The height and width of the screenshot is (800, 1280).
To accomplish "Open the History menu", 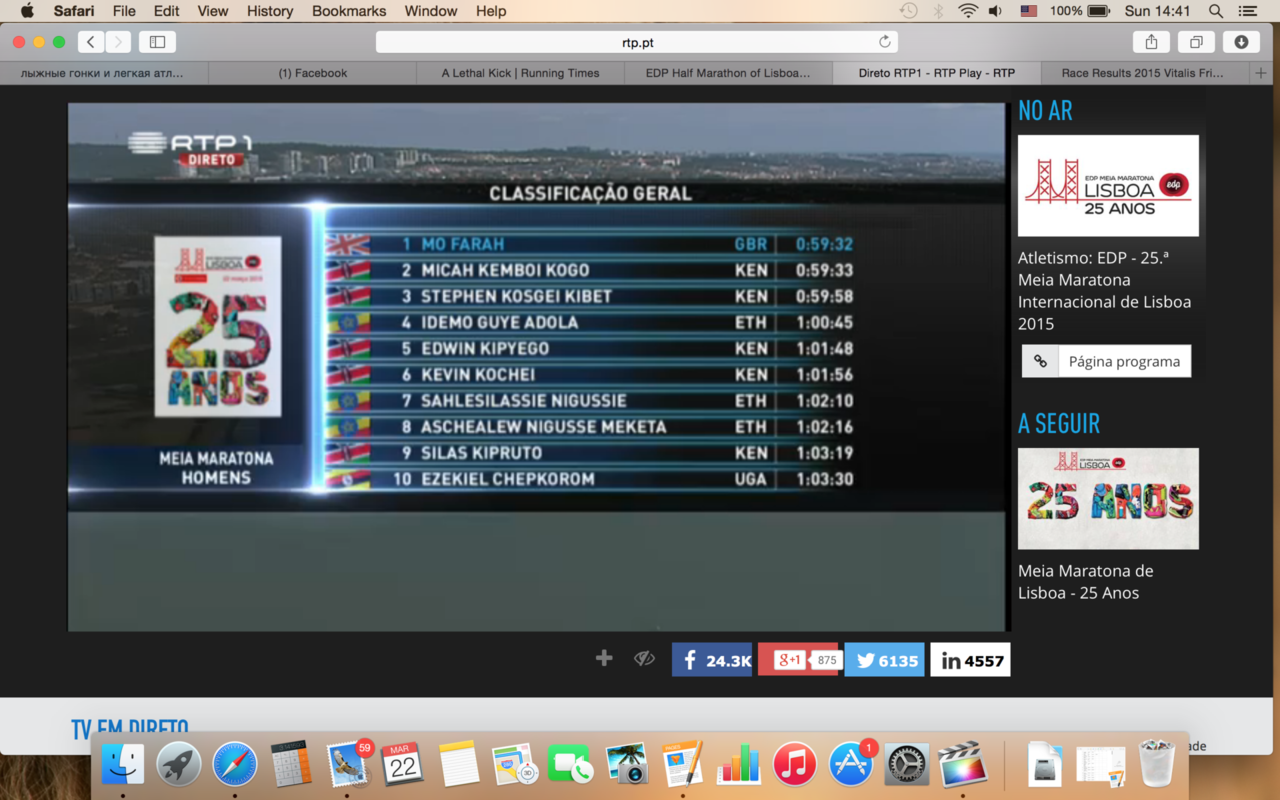I will [269, 11].
